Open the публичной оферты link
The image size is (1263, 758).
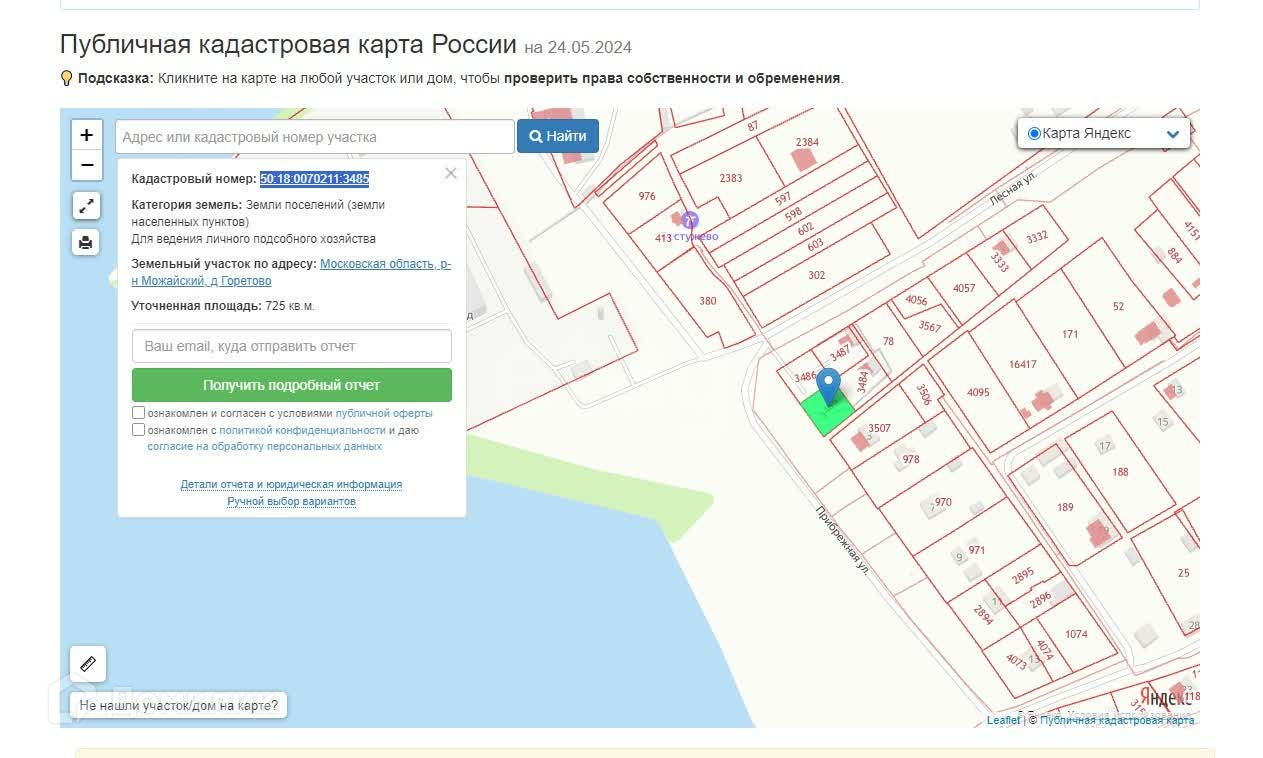[x=384, y=413]
